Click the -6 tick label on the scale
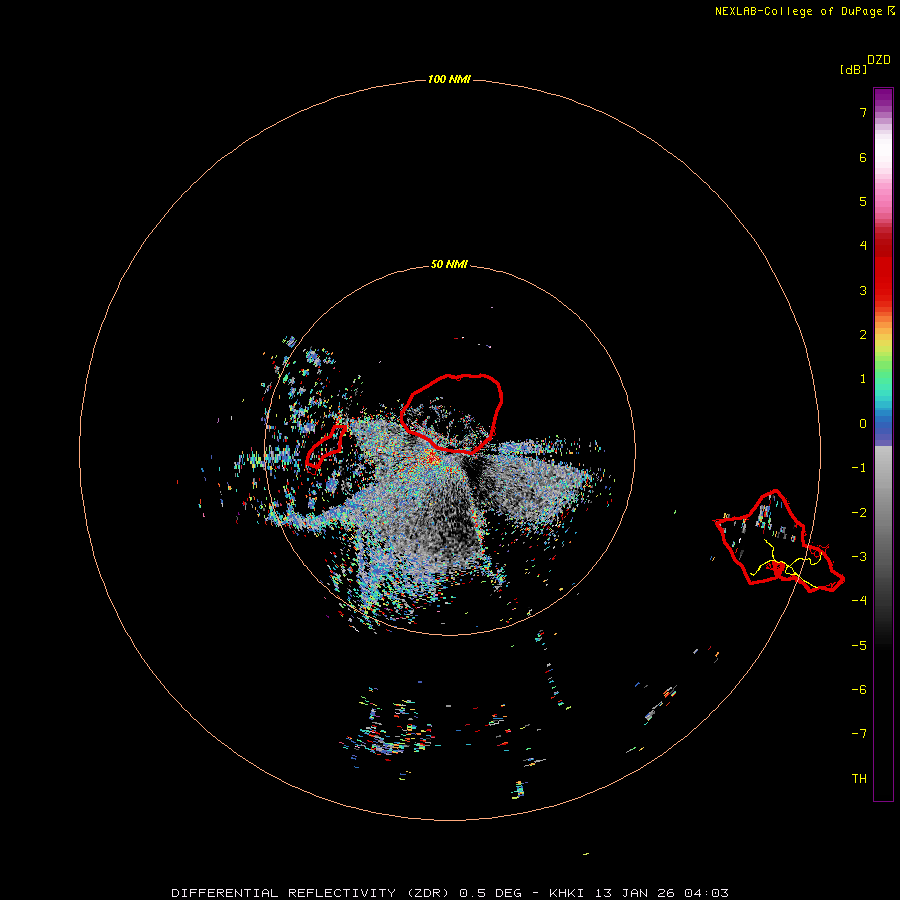Image resolution: width=900 pixels, height=900 pixels. tap(859, 689)
